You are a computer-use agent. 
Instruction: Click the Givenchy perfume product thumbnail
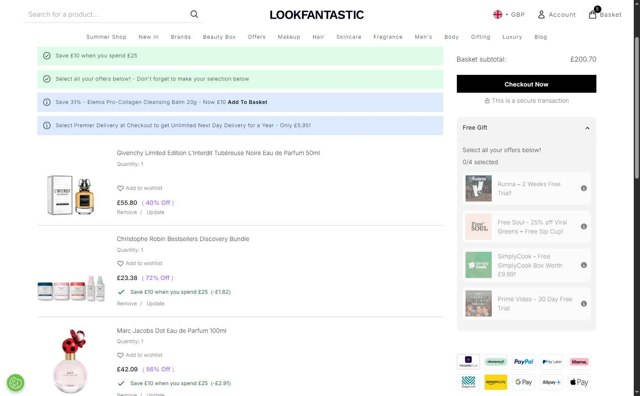point(71,195)
